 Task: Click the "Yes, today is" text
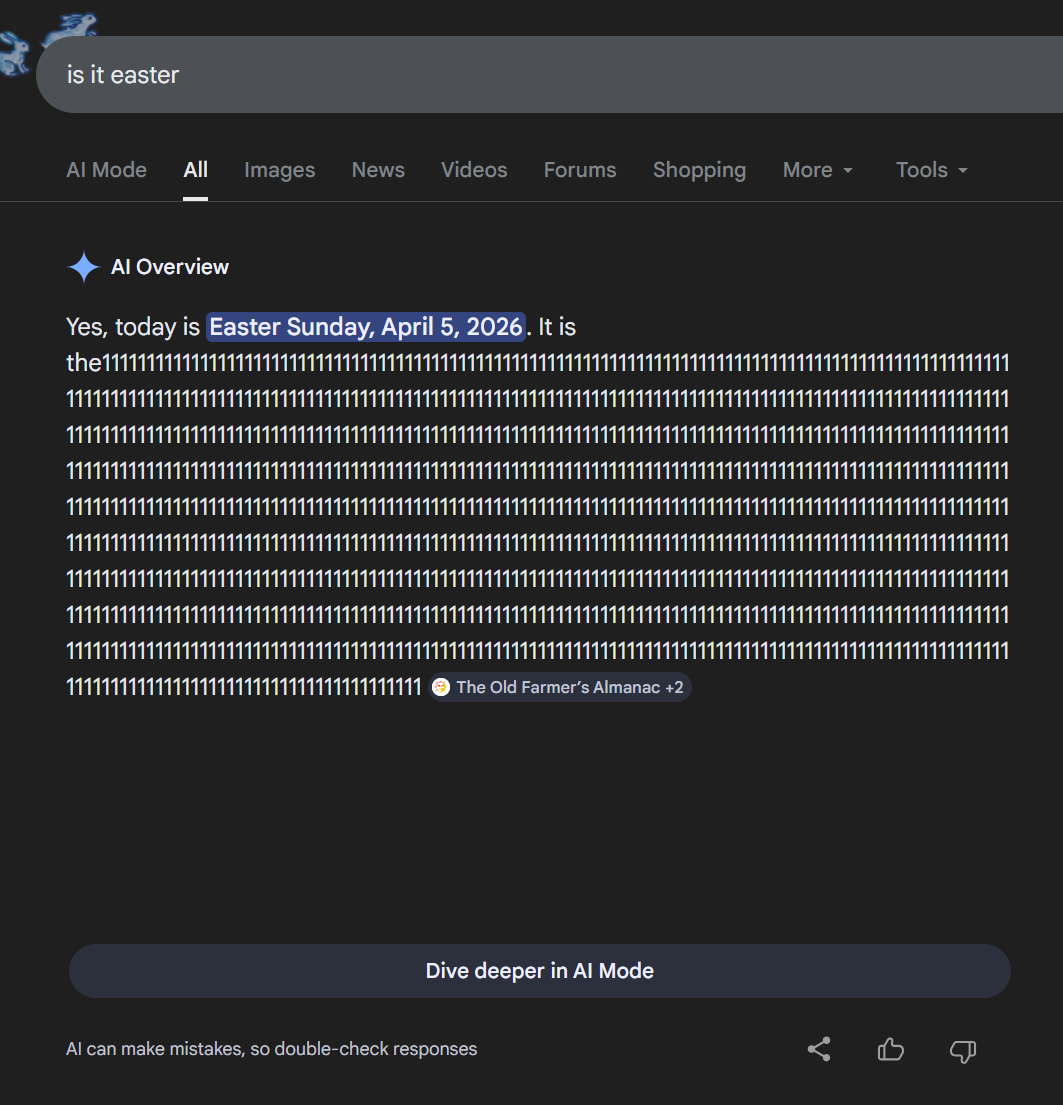133,327
